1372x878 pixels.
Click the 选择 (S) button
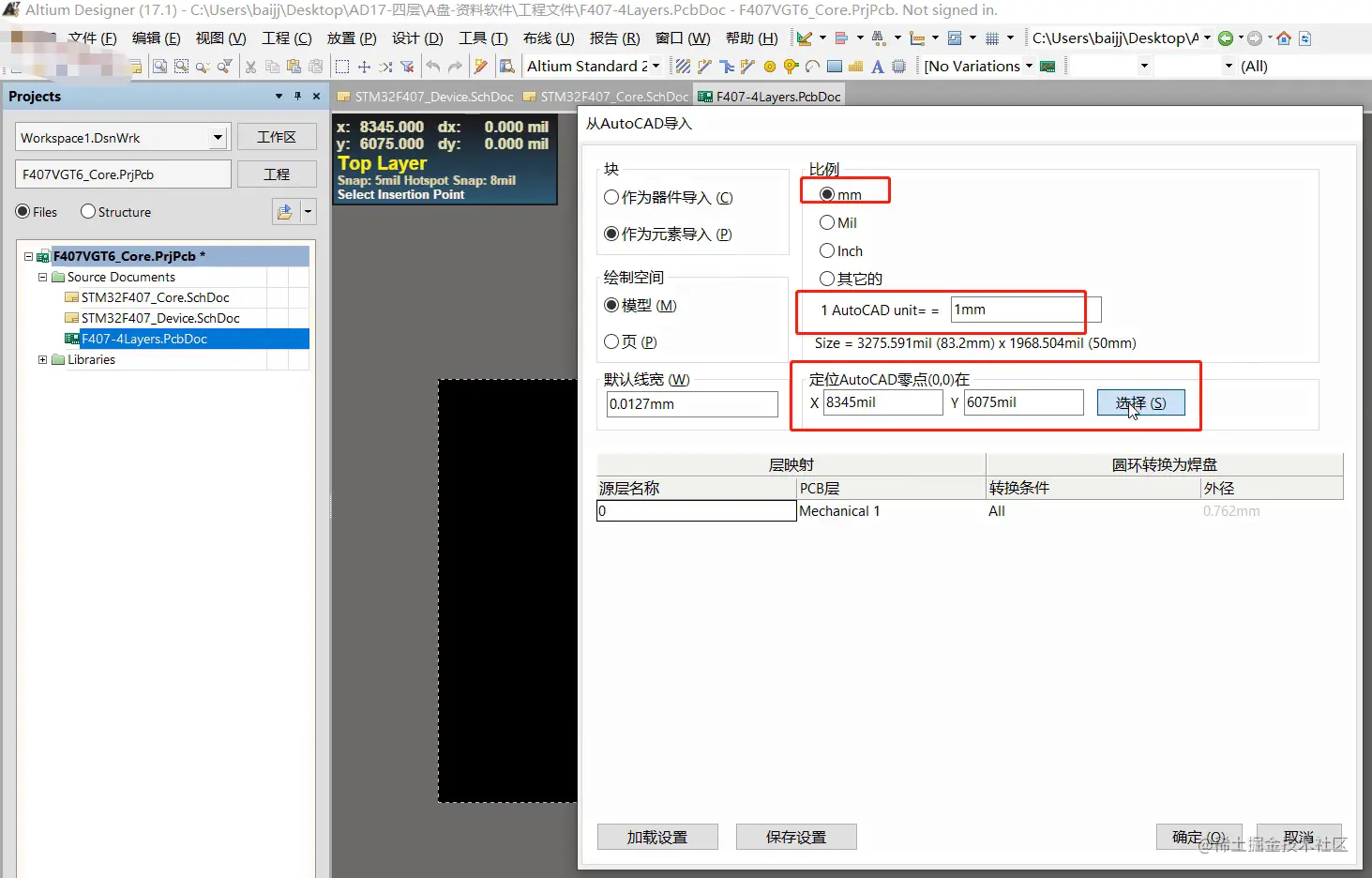tap(1140, 402)
